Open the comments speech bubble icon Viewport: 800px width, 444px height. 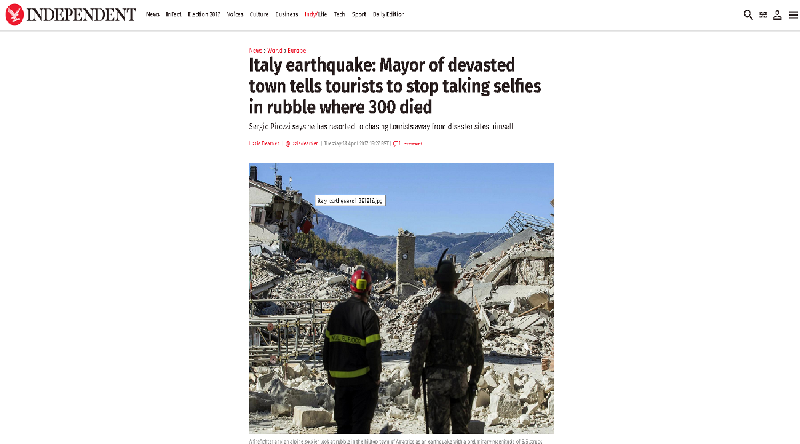click(396, 143)
